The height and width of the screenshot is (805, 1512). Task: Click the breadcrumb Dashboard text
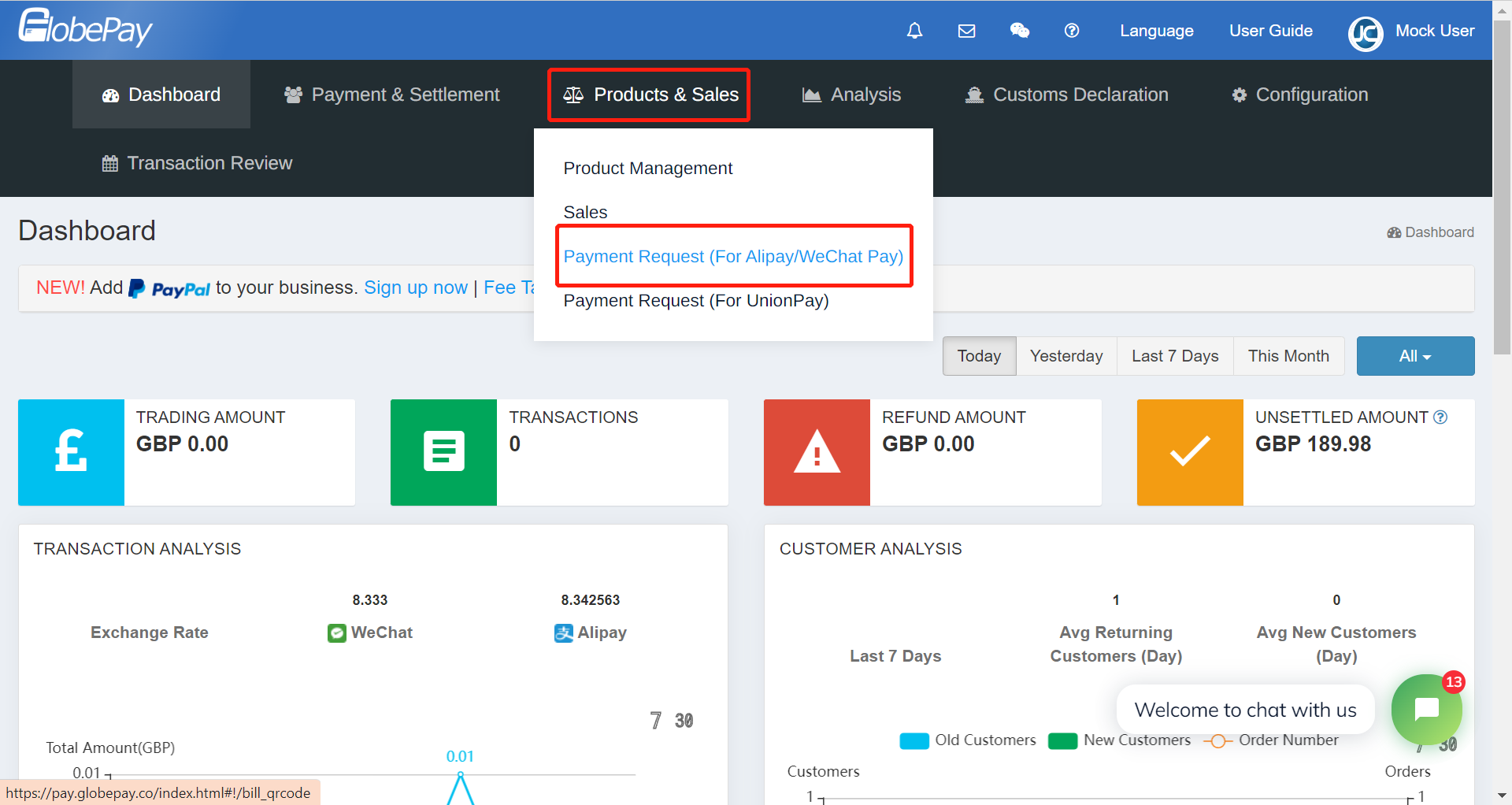coord(1440,232)
